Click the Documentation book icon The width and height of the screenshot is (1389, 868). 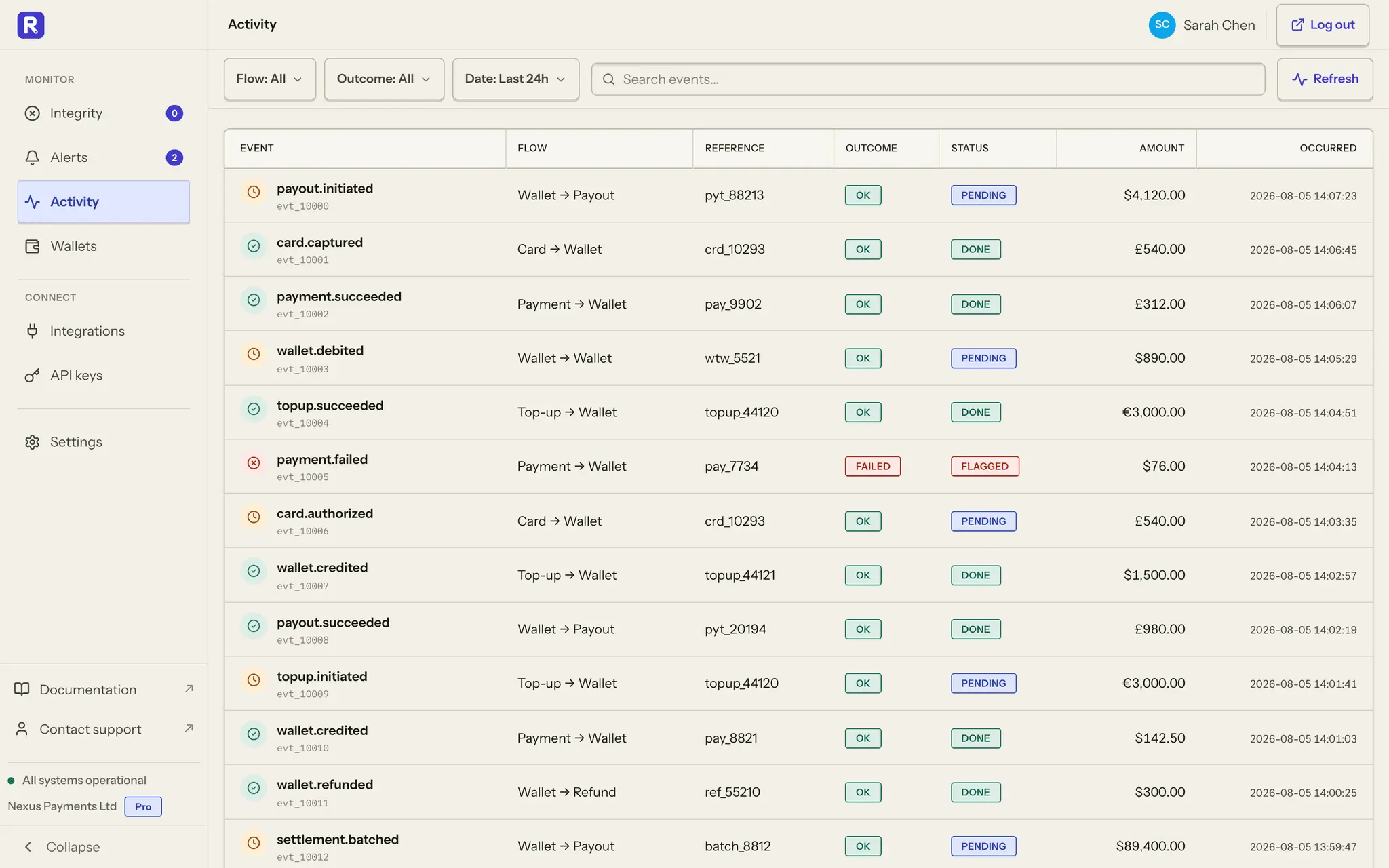tap(22, 689)
